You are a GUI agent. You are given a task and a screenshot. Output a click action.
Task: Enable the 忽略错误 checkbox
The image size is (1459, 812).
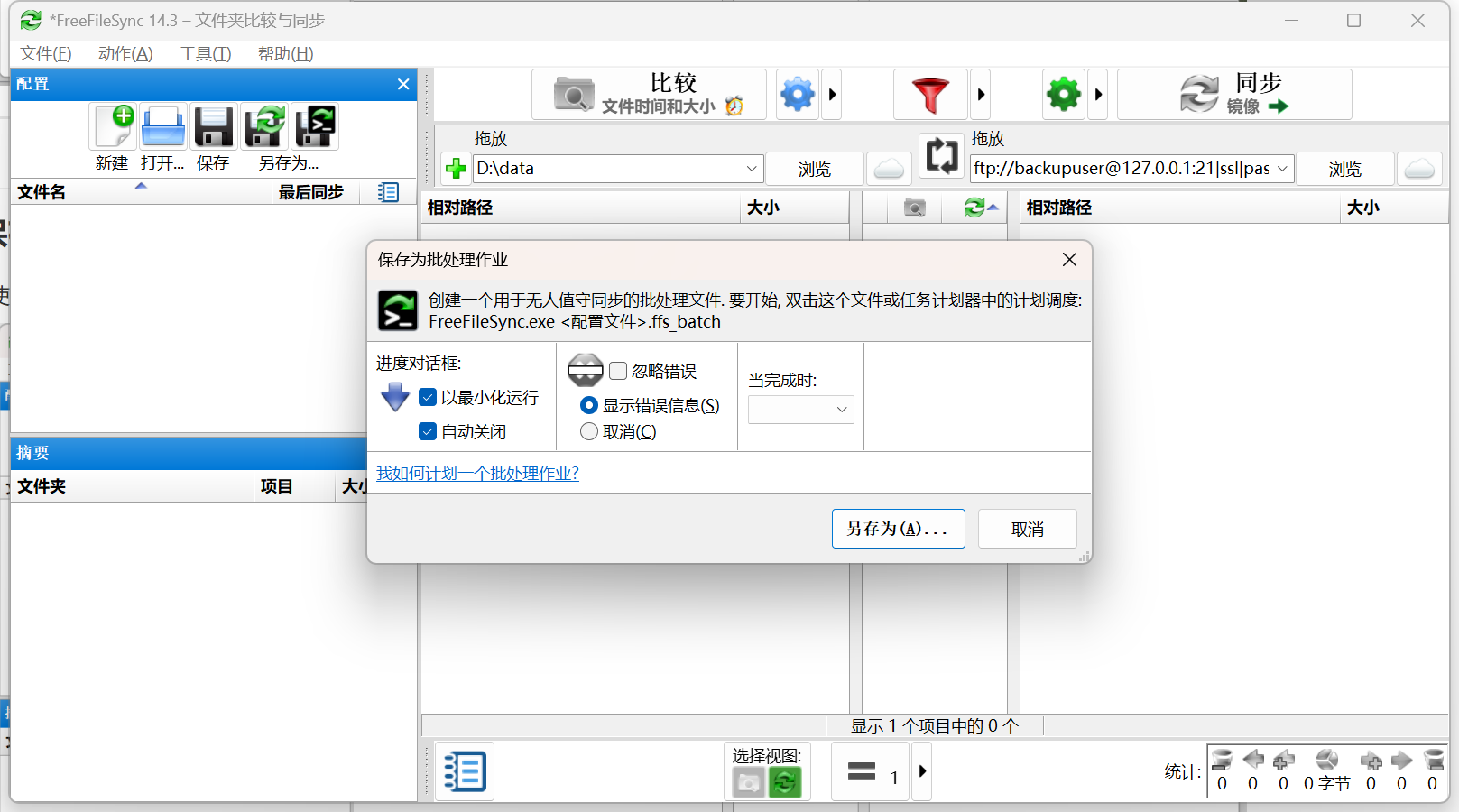618,371
